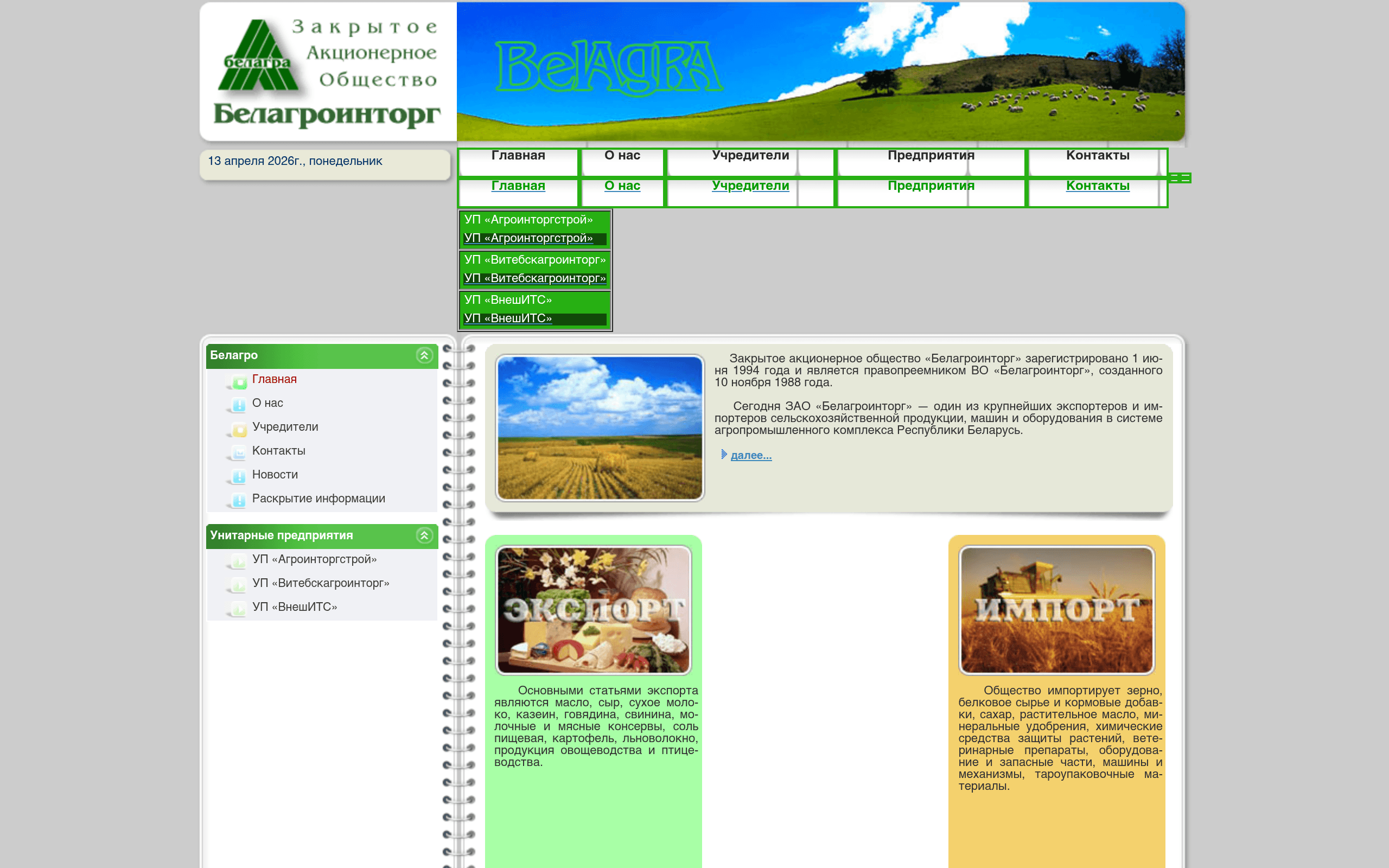
Task: Open Предприятия in the green navigation row
Action: (x=931, y=186)
